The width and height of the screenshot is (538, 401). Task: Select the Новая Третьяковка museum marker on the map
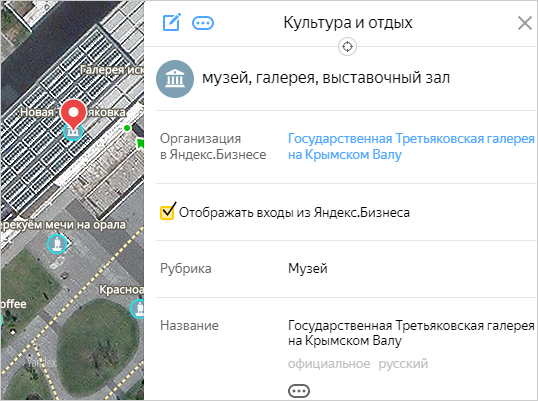tap(73, 131)
